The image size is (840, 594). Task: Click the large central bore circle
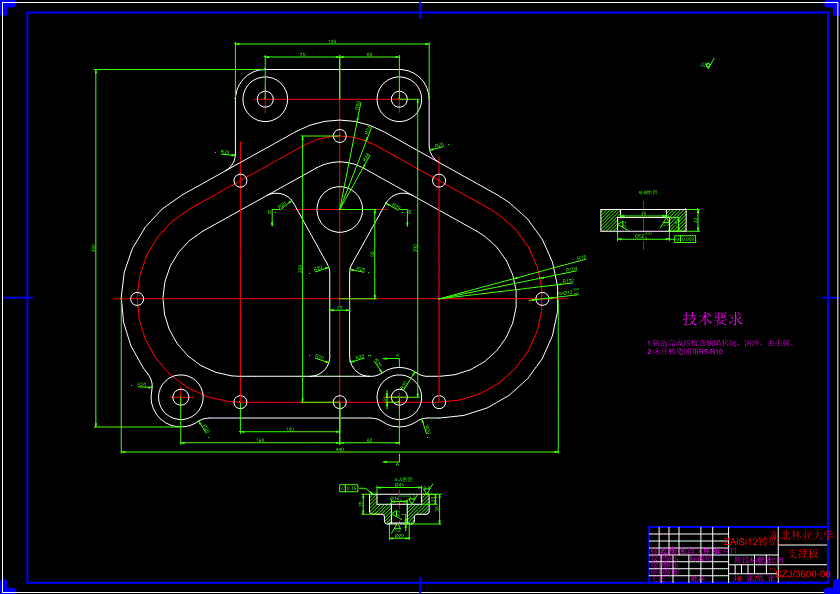click(x=340, y=209)
